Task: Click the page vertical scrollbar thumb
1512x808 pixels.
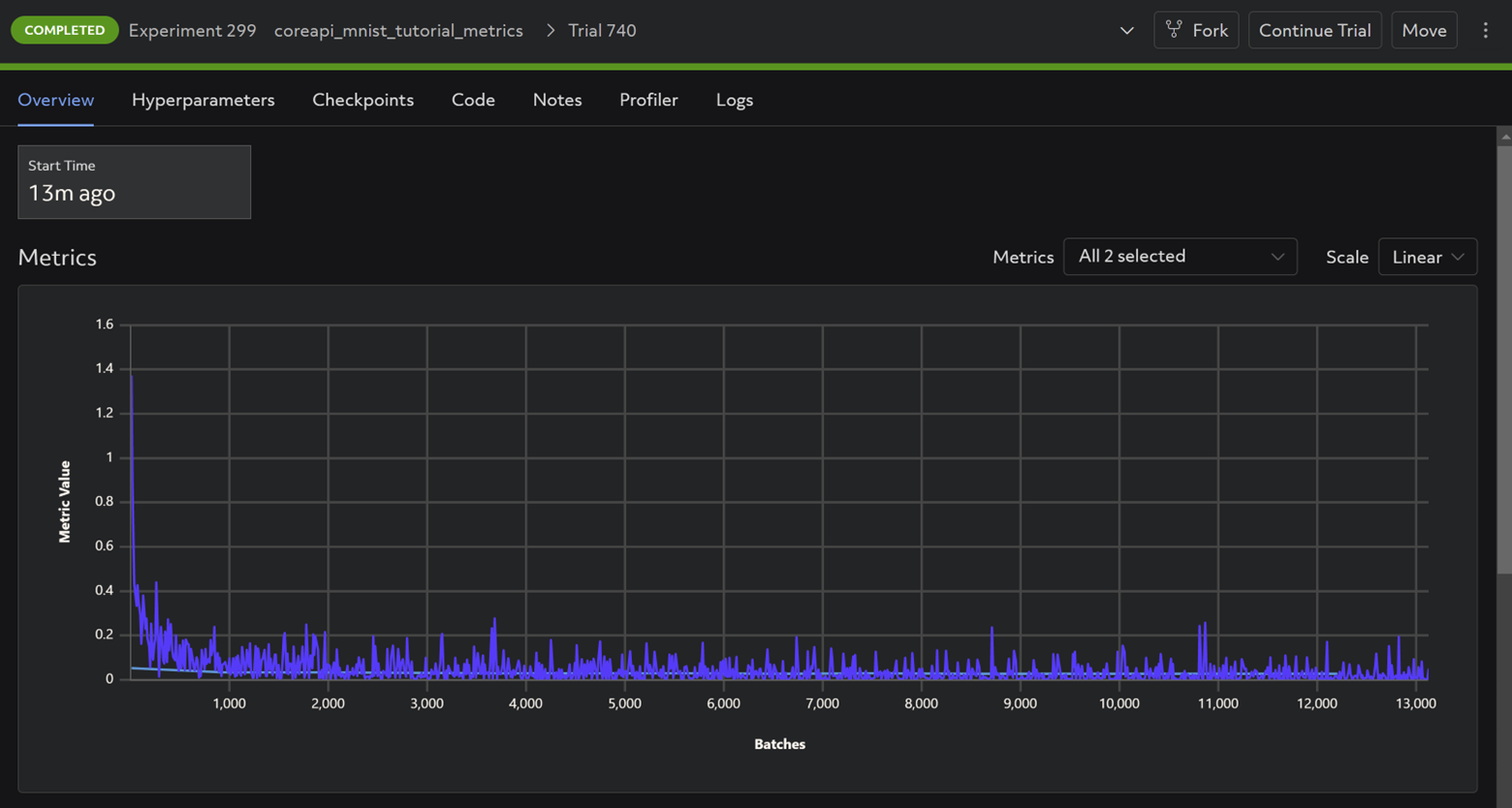Action: click(x=1504, y=358)
